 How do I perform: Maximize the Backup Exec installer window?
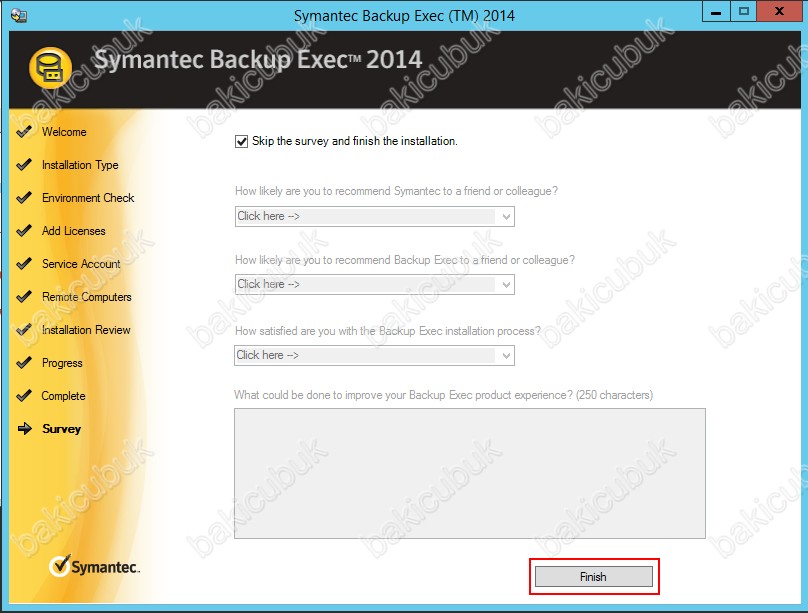click(744, 12)
